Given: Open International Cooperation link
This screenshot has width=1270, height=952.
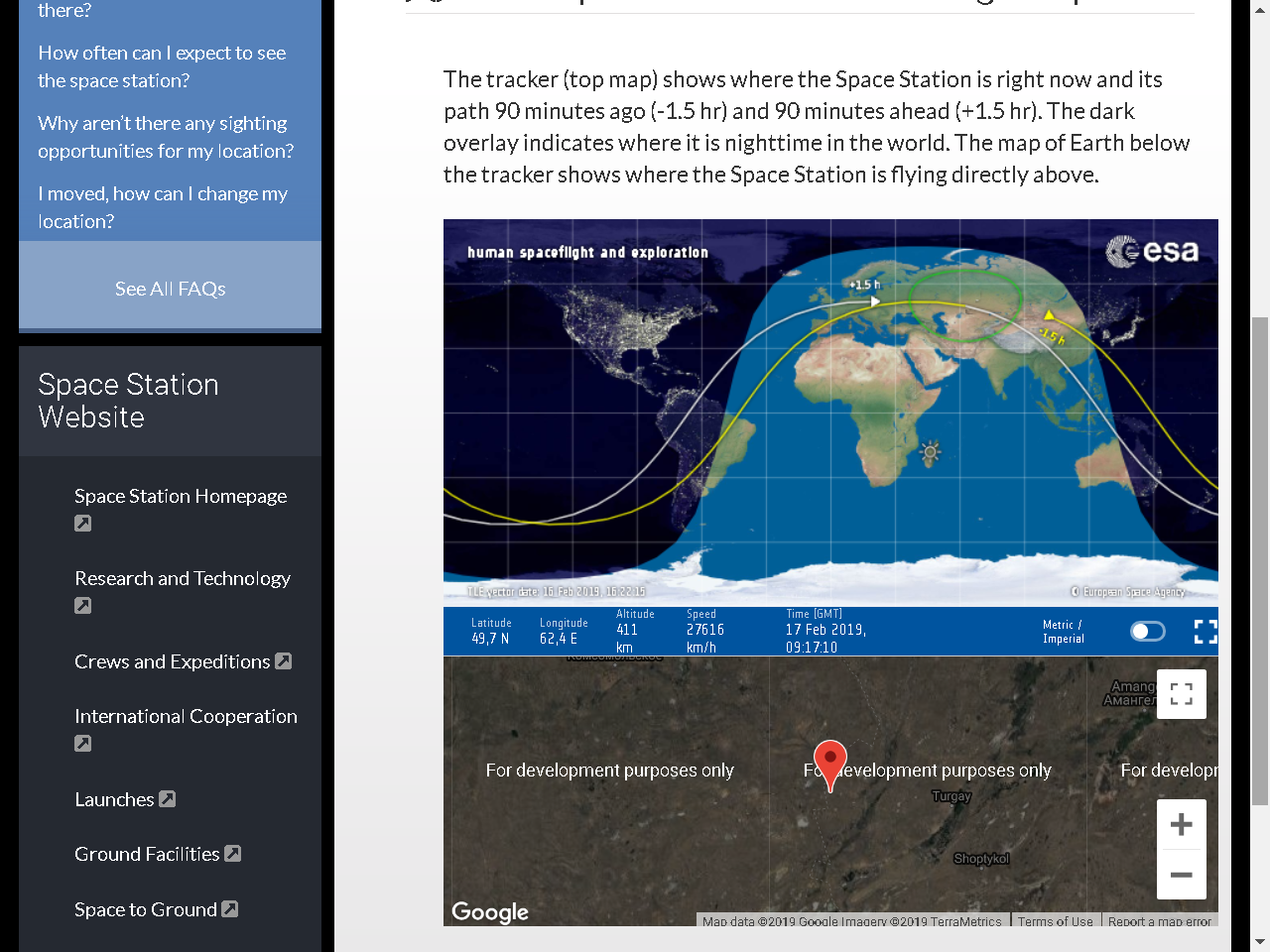Looking at the screenshot, I should point(186,716).
